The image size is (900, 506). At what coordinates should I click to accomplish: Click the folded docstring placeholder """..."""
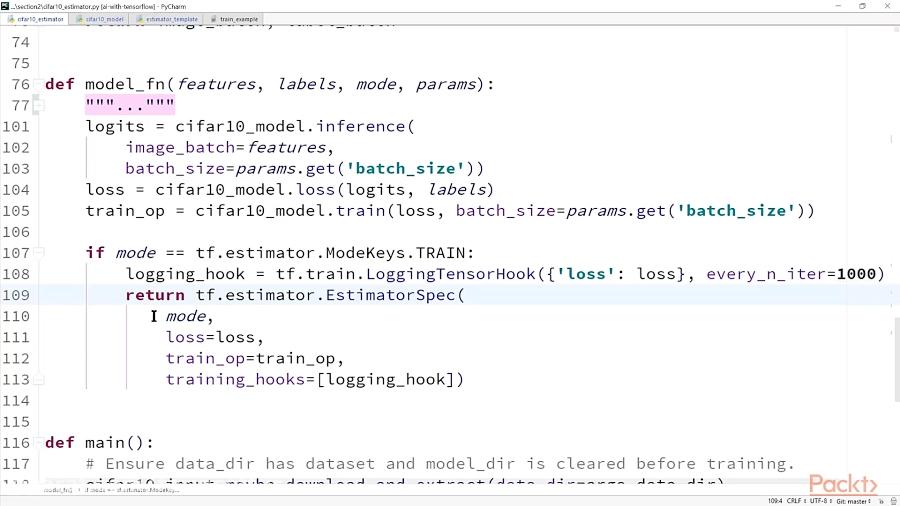coord(130,106)
